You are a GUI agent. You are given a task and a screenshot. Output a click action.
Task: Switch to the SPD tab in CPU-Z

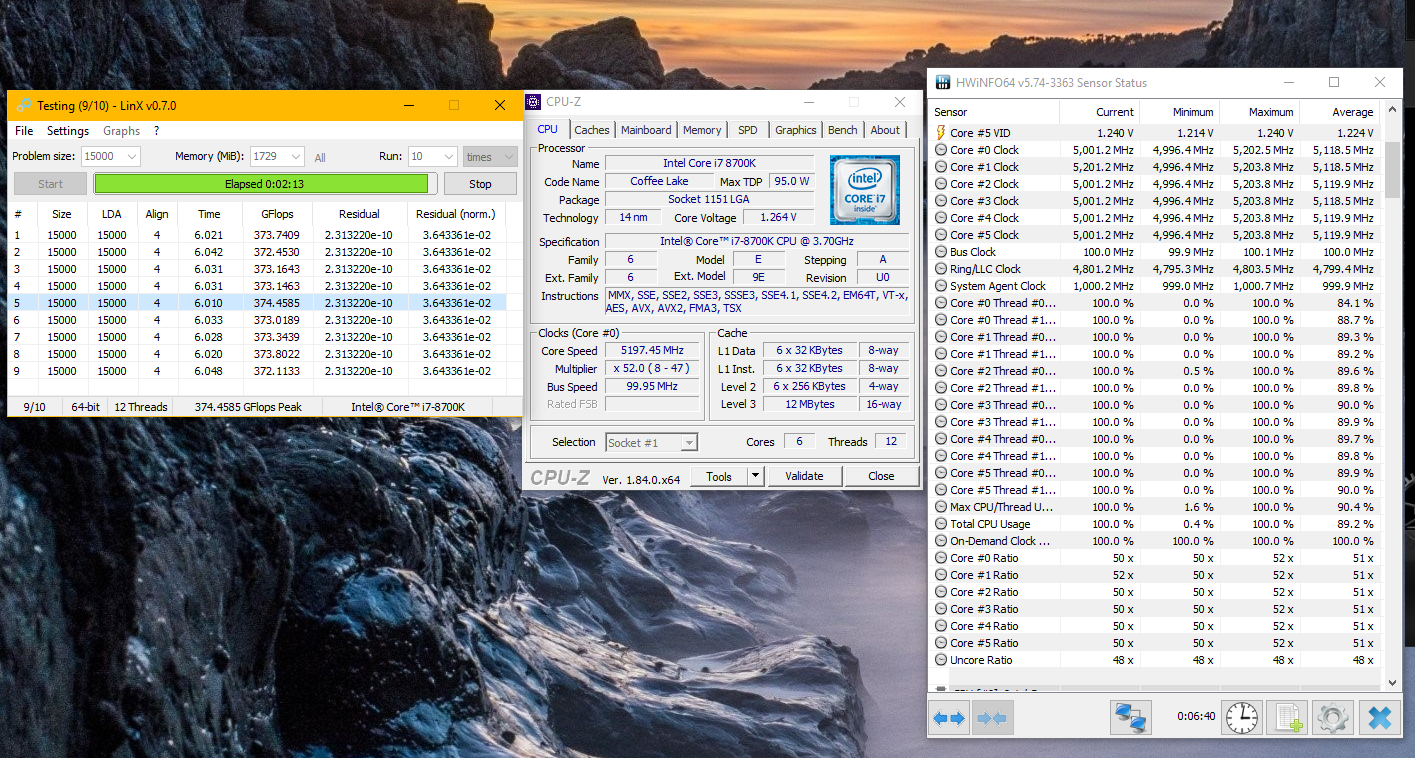pos(748,130)
